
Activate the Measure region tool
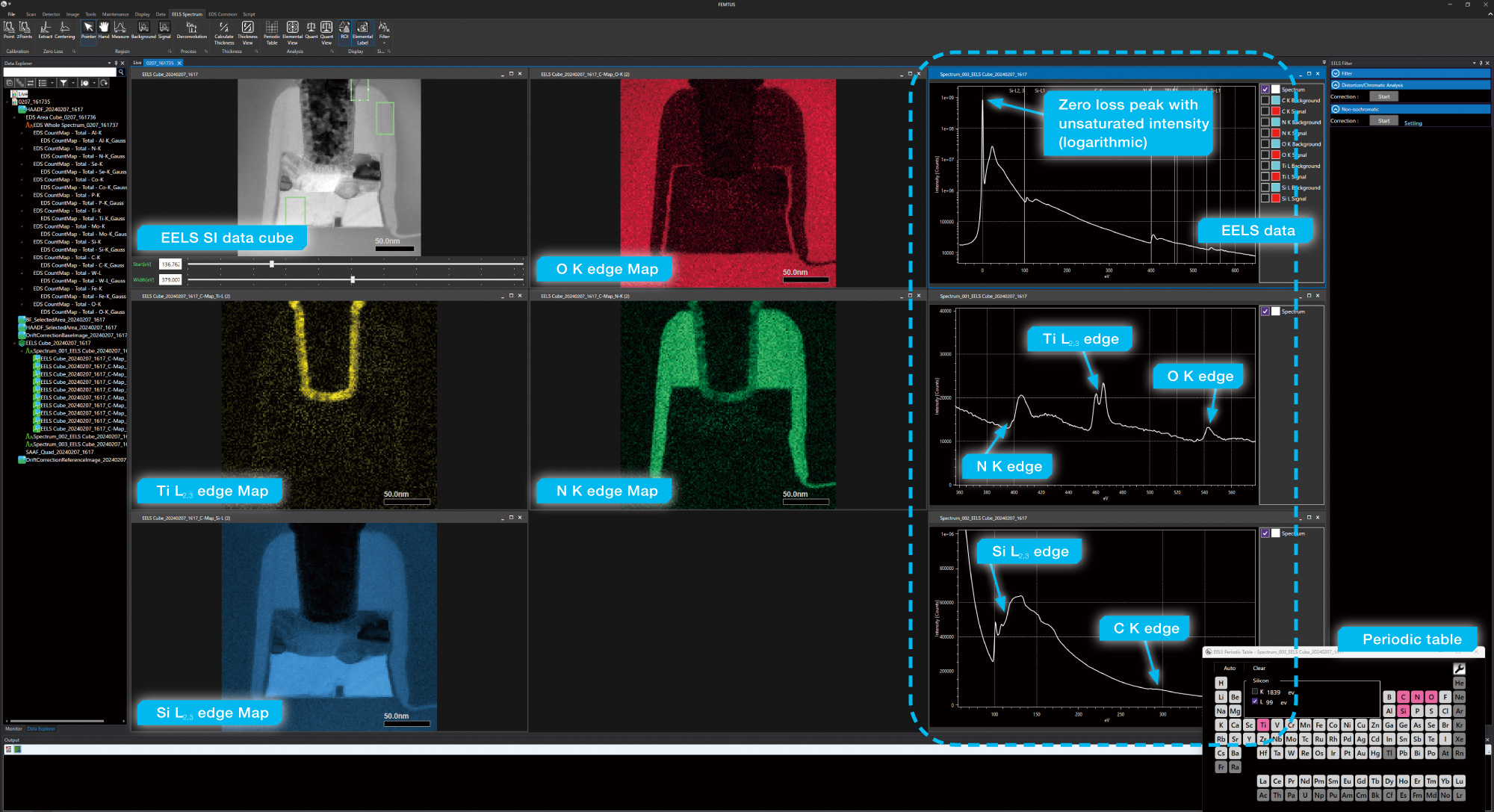120,30
